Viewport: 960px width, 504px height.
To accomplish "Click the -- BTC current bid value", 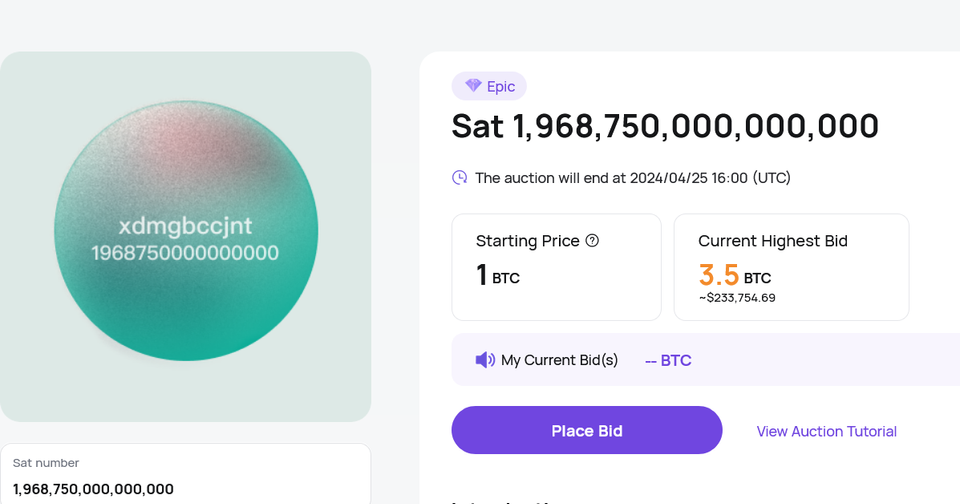I will pyautogui.click(x=668, y=360).
